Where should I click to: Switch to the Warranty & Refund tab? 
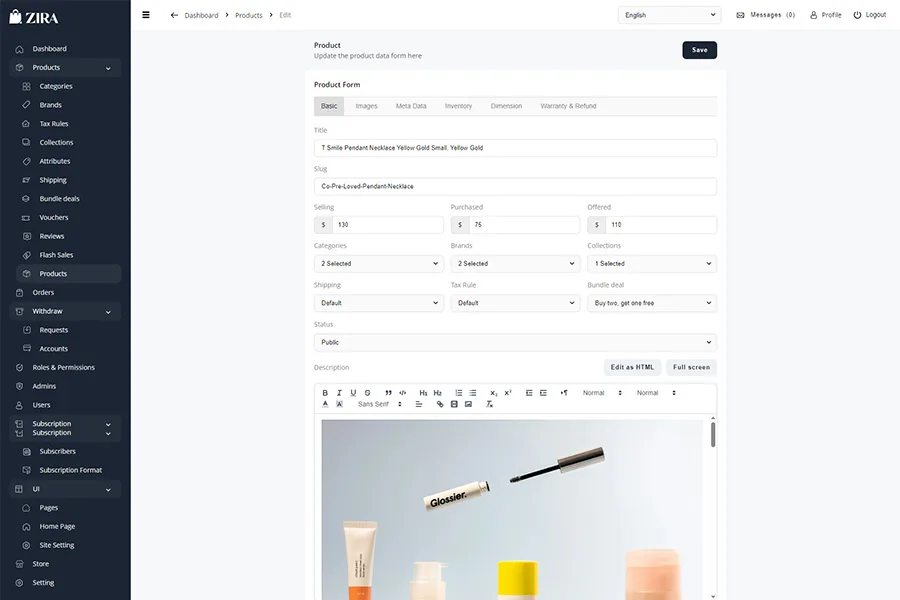(568, 106)
